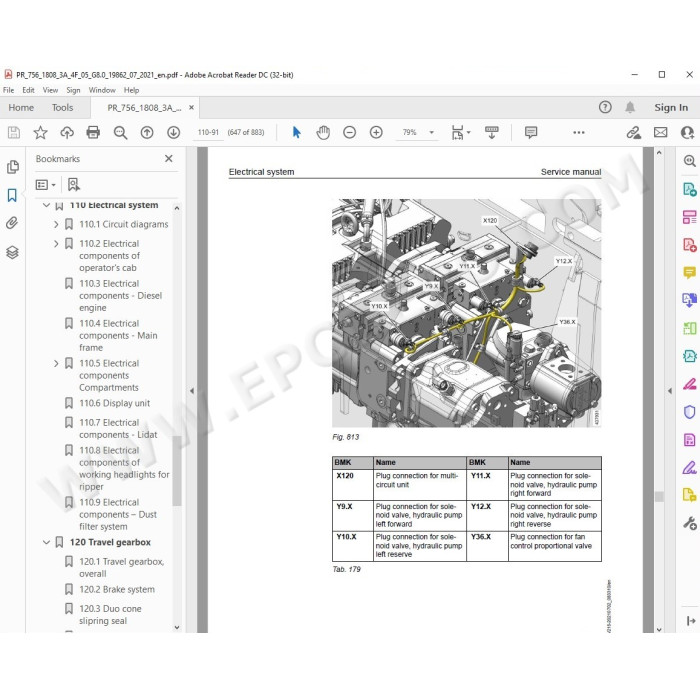
Task: Open the Layers panel
Action: [12, 252]
